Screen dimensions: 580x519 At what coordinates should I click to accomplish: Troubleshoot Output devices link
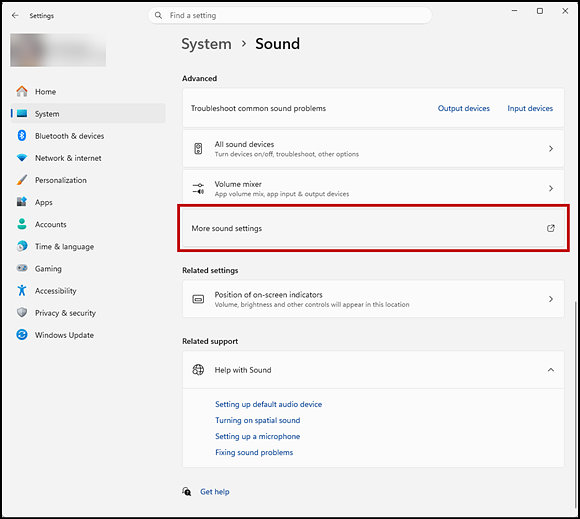463,108
